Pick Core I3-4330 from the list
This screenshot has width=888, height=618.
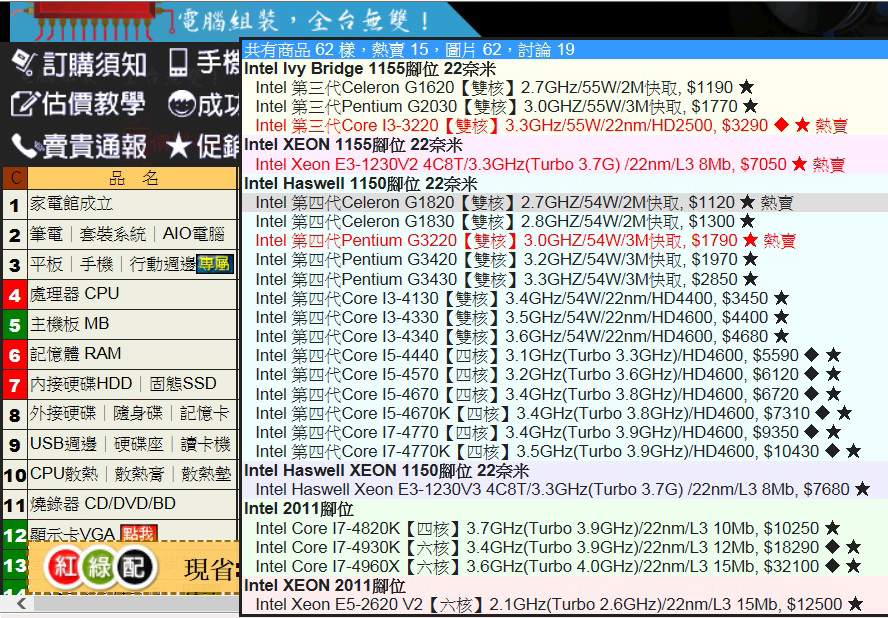coord(522,317)
